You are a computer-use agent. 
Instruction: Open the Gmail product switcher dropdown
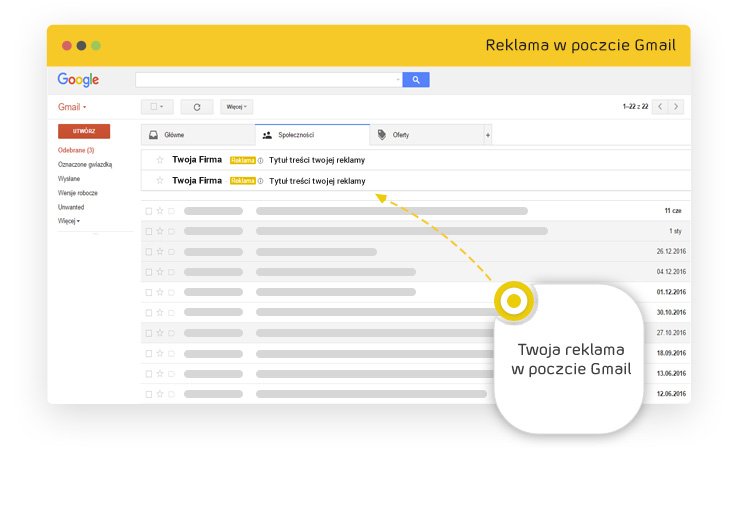point(72,107)
